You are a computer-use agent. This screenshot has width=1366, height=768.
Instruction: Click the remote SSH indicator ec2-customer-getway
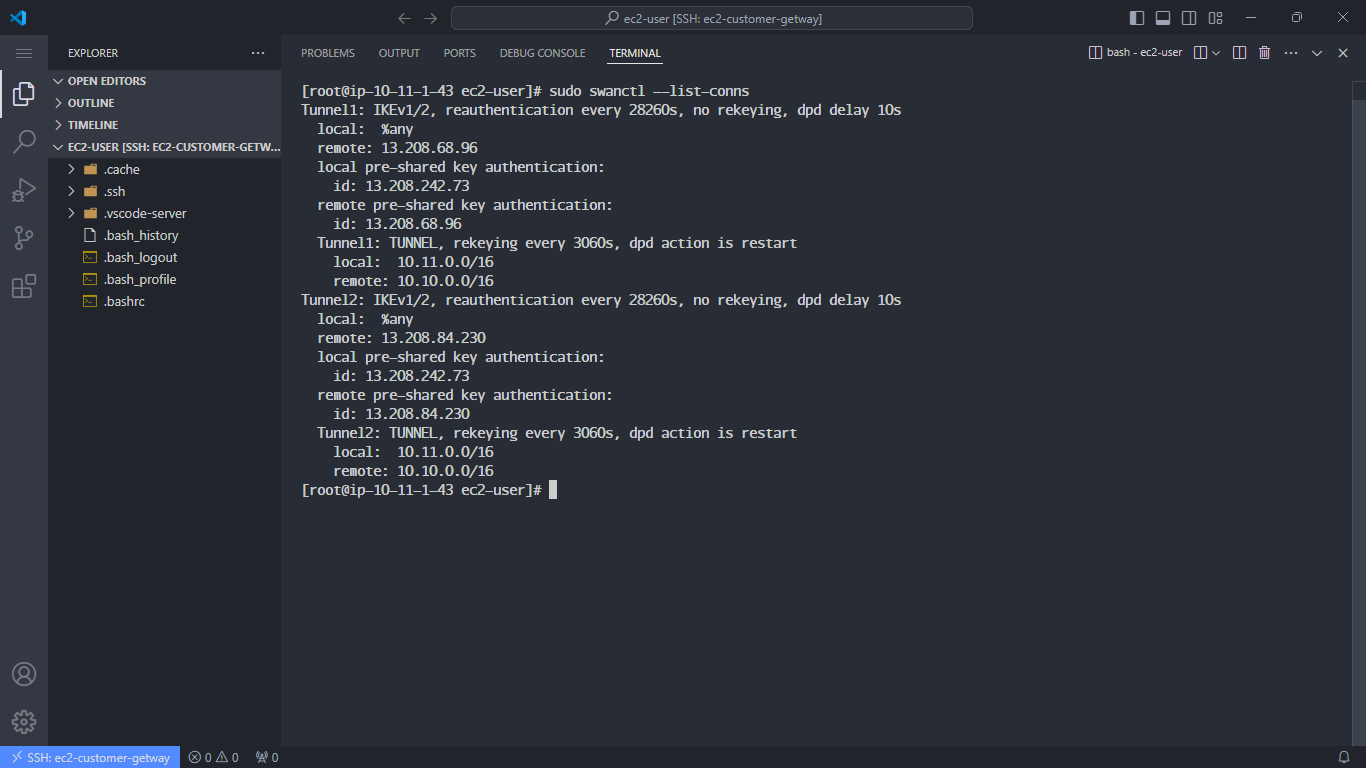pyautogui.click(x=90, y=757)
